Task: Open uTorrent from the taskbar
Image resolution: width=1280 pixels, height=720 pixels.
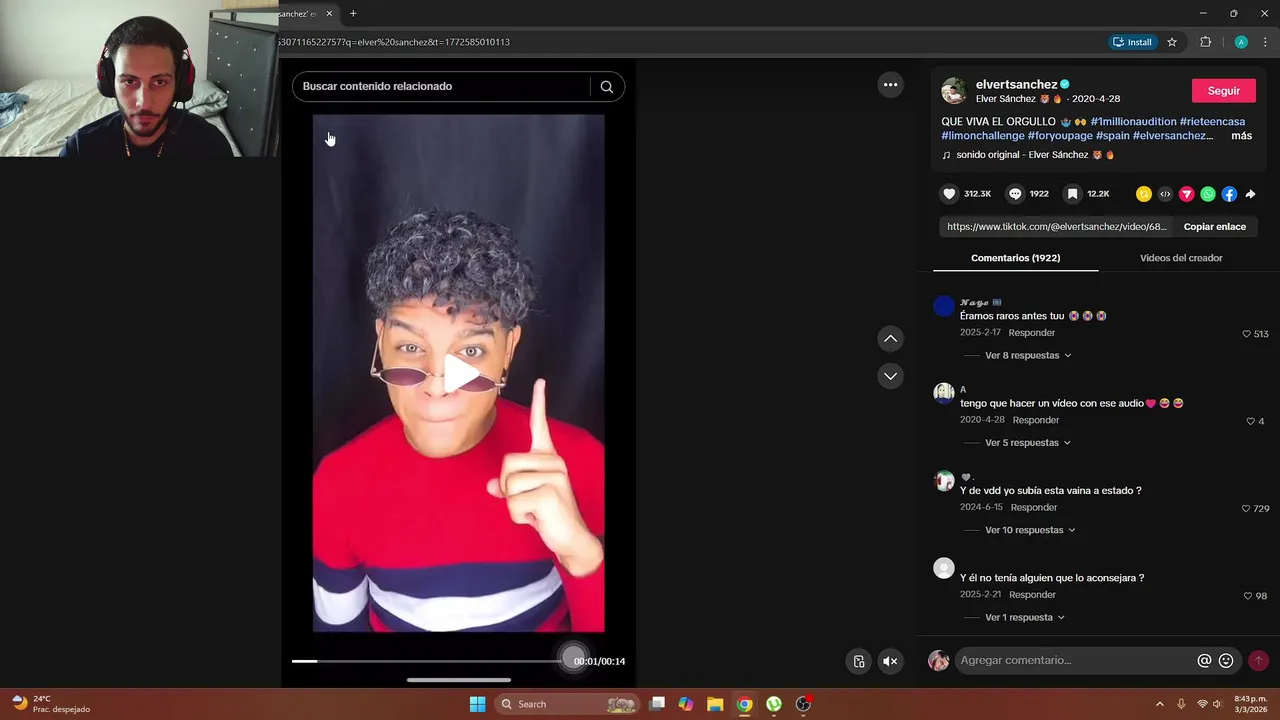Action: [x=774, y=704]
